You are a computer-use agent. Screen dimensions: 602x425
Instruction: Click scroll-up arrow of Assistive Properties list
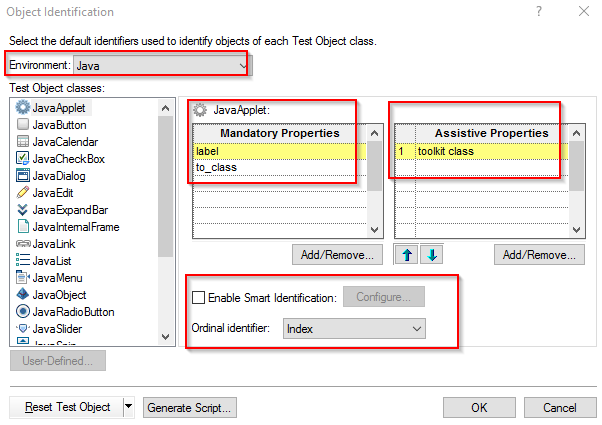coord(576,133)
